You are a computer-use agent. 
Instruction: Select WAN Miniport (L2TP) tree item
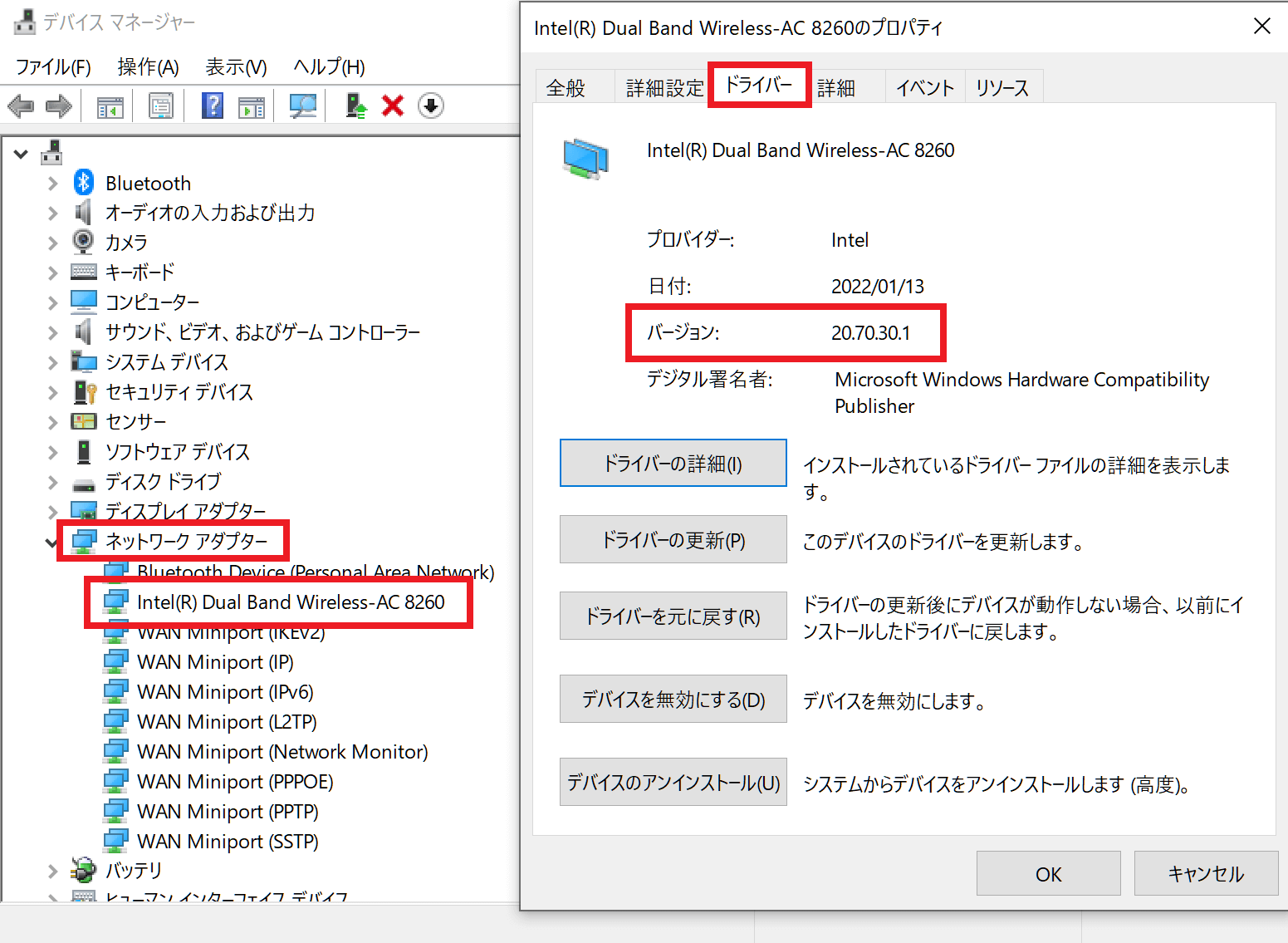click(227, 721)
